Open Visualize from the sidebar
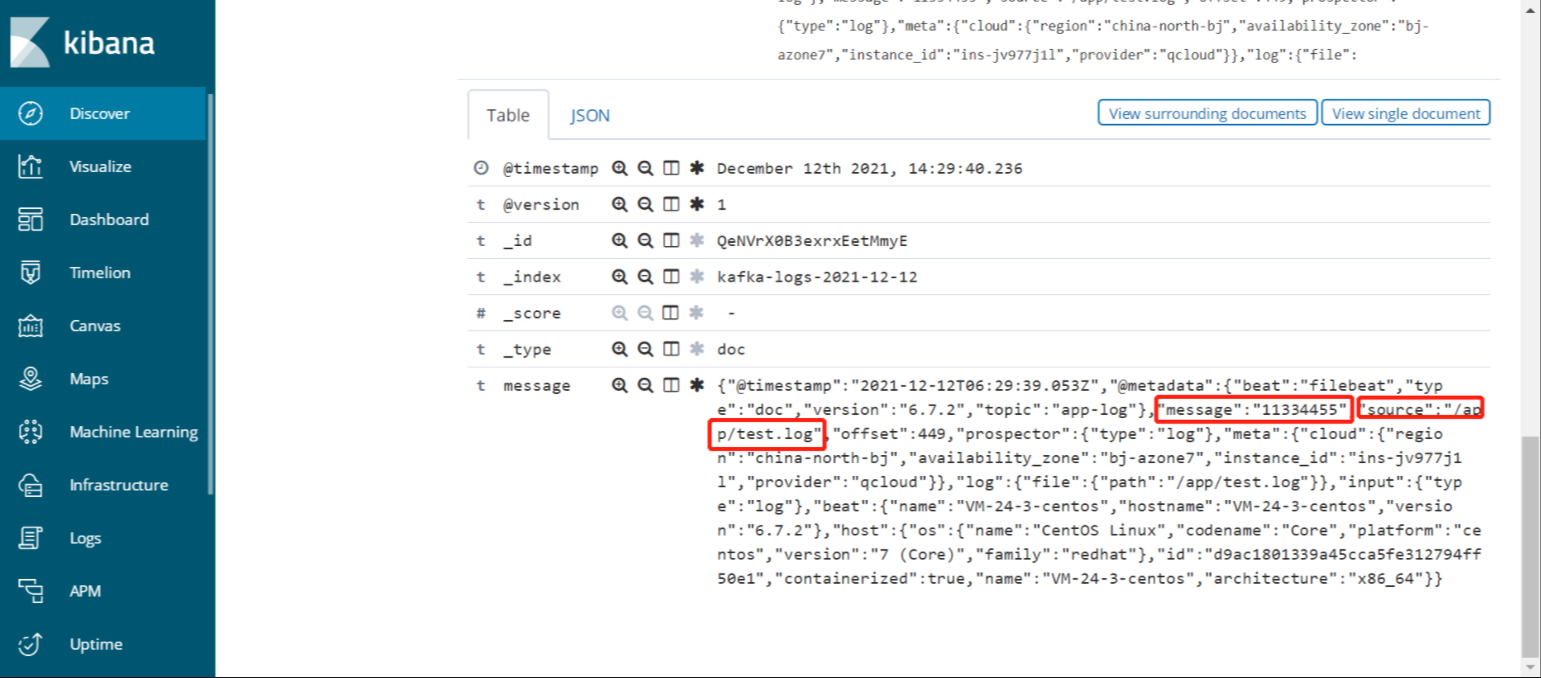The width and height of the screenshot is (1541, 678). 103,166
